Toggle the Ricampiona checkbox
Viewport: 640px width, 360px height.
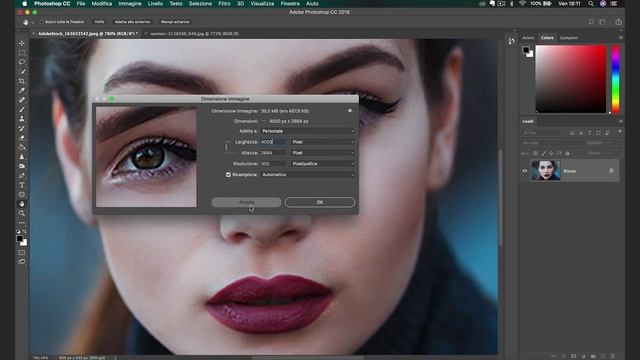229,175
